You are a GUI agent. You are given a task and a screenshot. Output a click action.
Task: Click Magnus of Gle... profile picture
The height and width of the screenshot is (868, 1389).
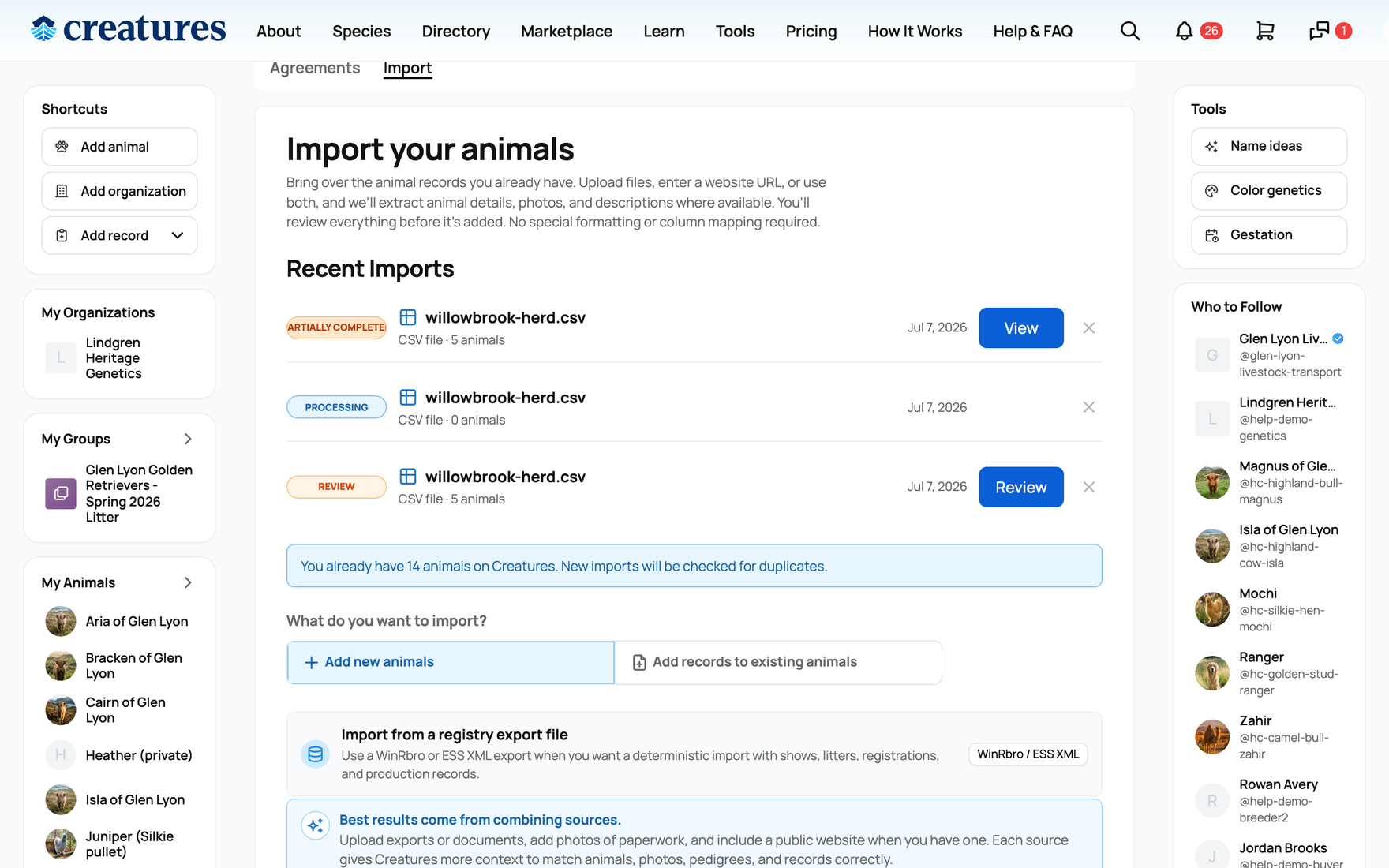coord(1212,482)
